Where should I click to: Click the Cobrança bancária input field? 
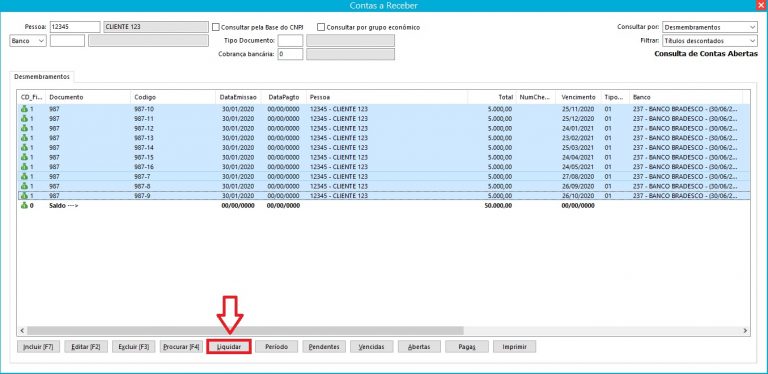[290, 54]
